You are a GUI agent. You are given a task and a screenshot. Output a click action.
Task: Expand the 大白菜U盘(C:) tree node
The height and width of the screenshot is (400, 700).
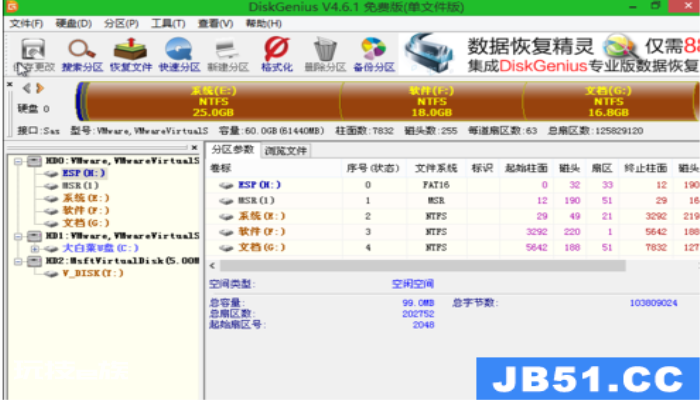coord(35,249)
